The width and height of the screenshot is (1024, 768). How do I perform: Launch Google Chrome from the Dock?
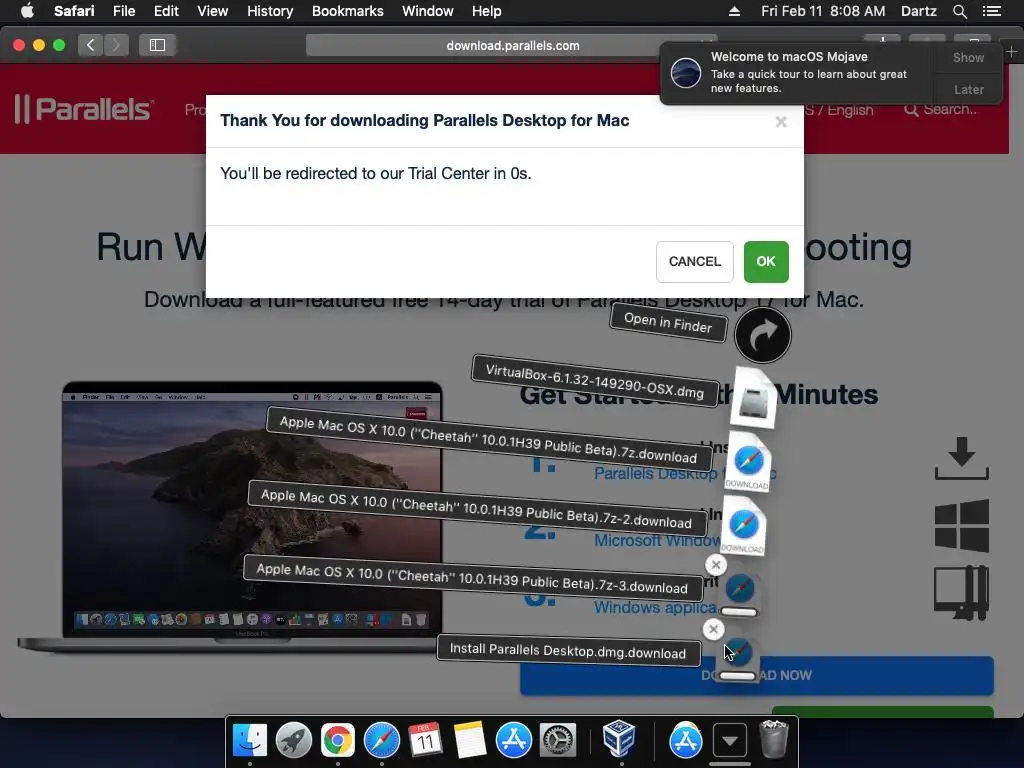pyautogui.click(x=337, y=741)
